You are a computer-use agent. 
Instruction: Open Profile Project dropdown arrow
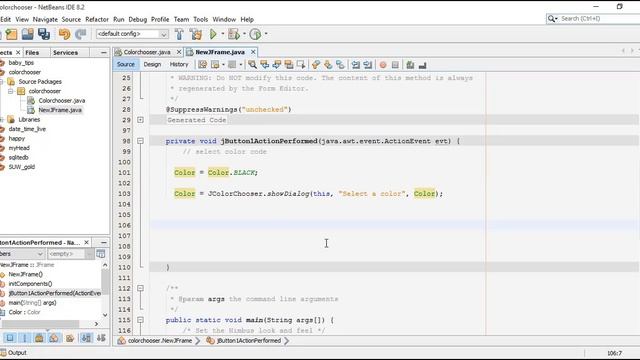(x=266, y=34)
